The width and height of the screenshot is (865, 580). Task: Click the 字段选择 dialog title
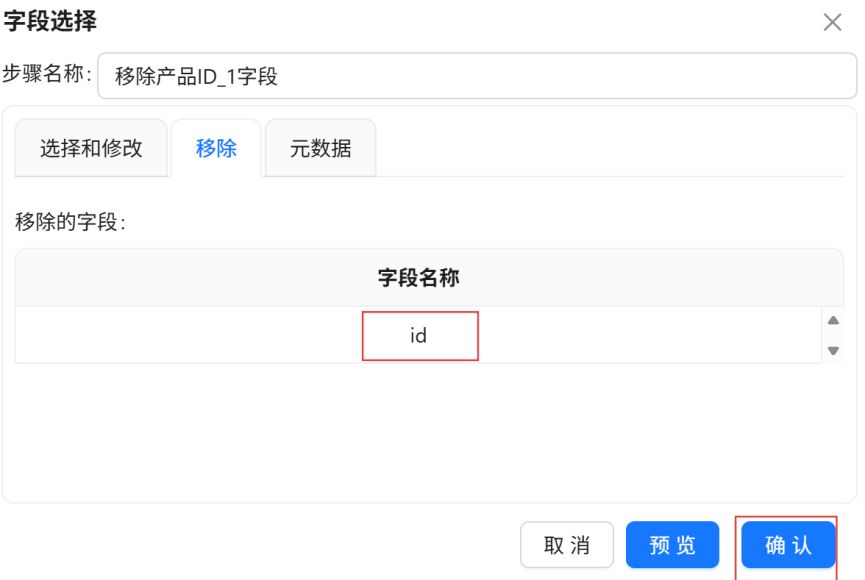[50, 21]
